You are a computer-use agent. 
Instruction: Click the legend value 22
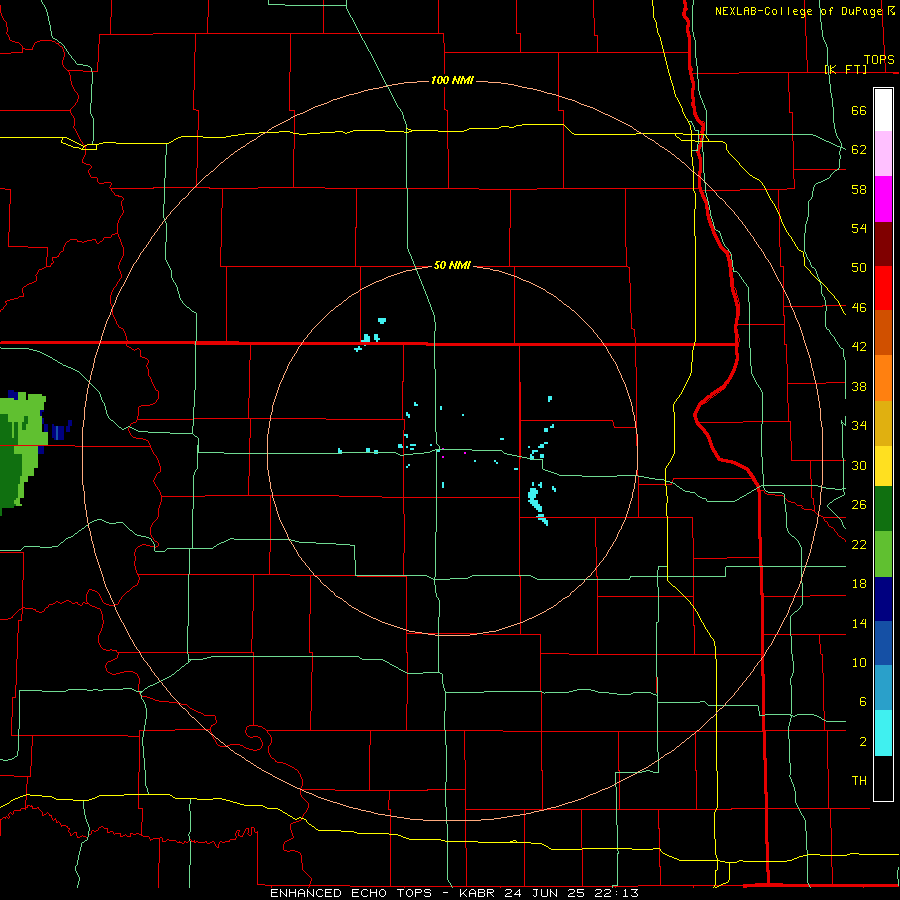click(859, 544)
